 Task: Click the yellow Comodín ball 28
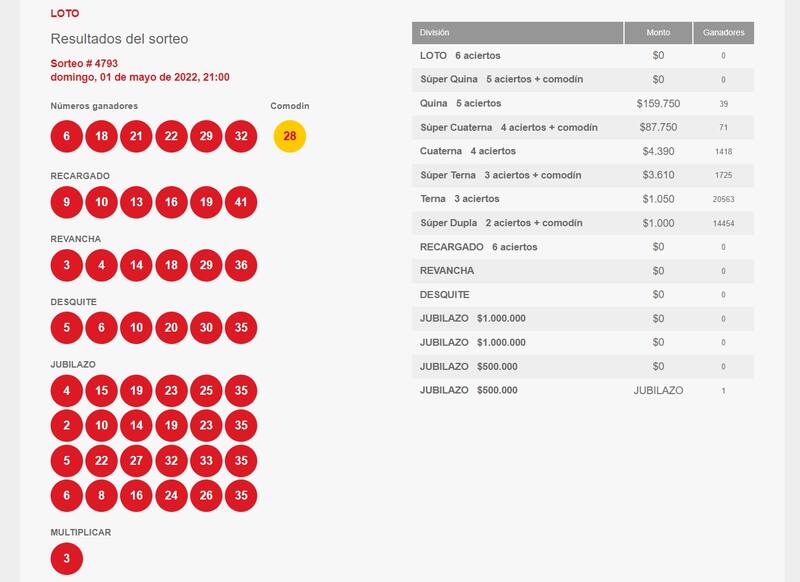coord(290,136)
